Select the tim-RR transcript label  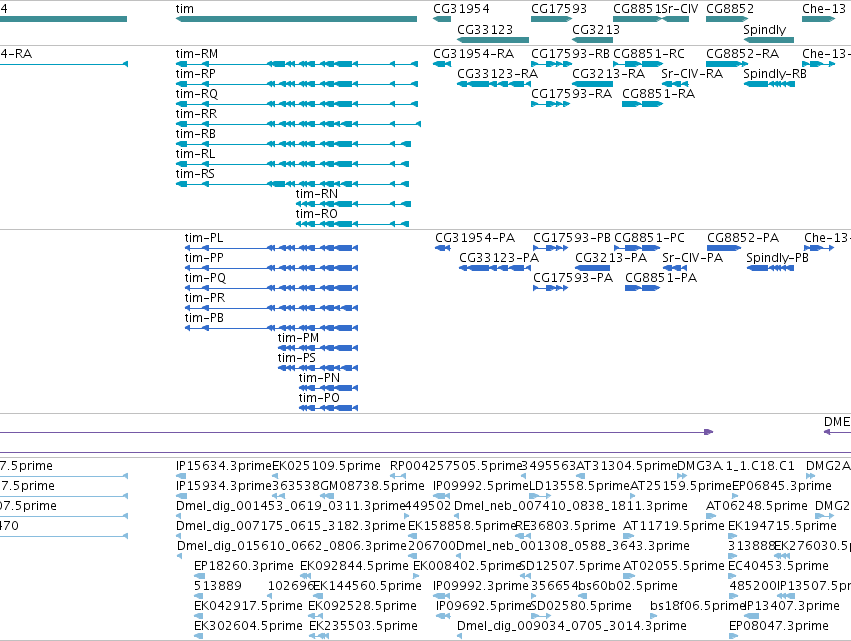[x=196, y=114]
